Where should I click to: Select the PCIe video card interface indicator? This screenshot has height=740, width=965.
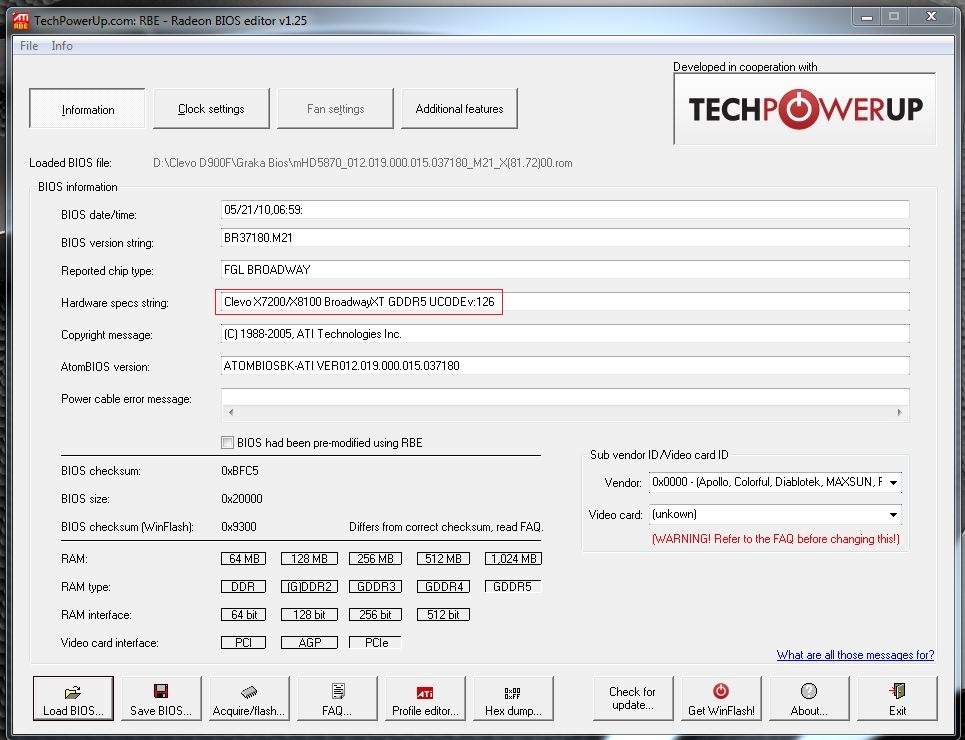[375, 643]
